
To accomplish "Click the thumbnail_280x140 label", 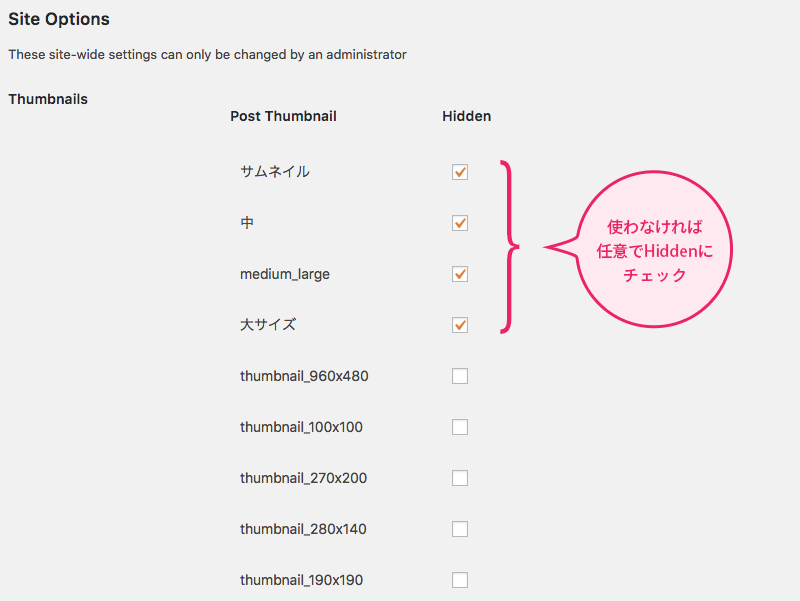I will (x=303, y=529).
